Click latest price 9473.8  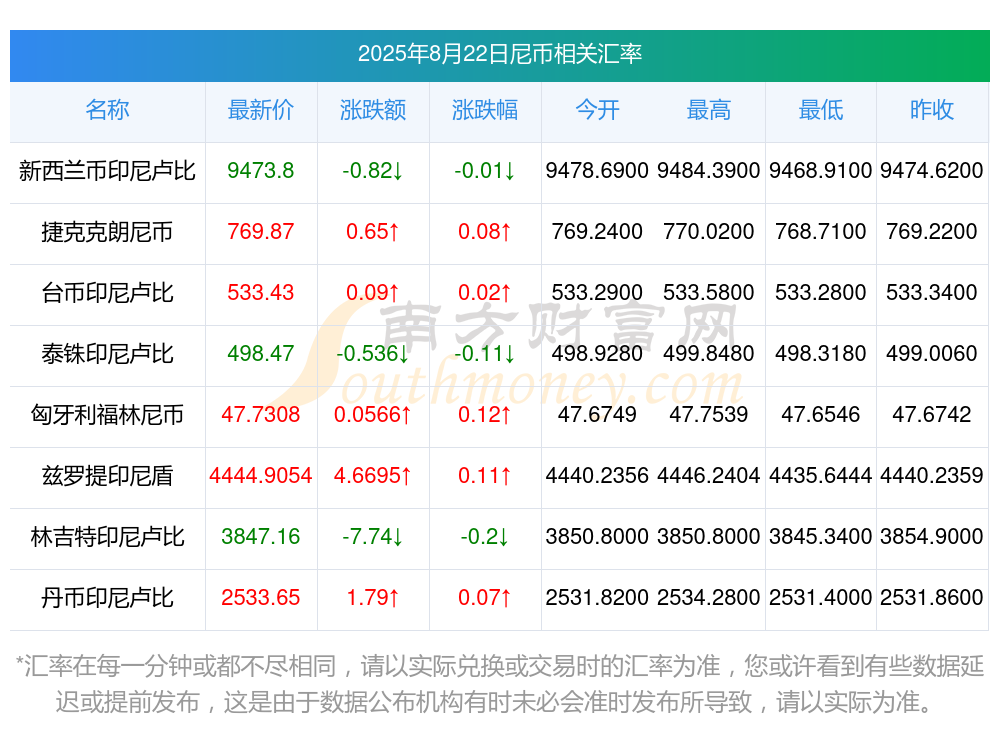261,170
